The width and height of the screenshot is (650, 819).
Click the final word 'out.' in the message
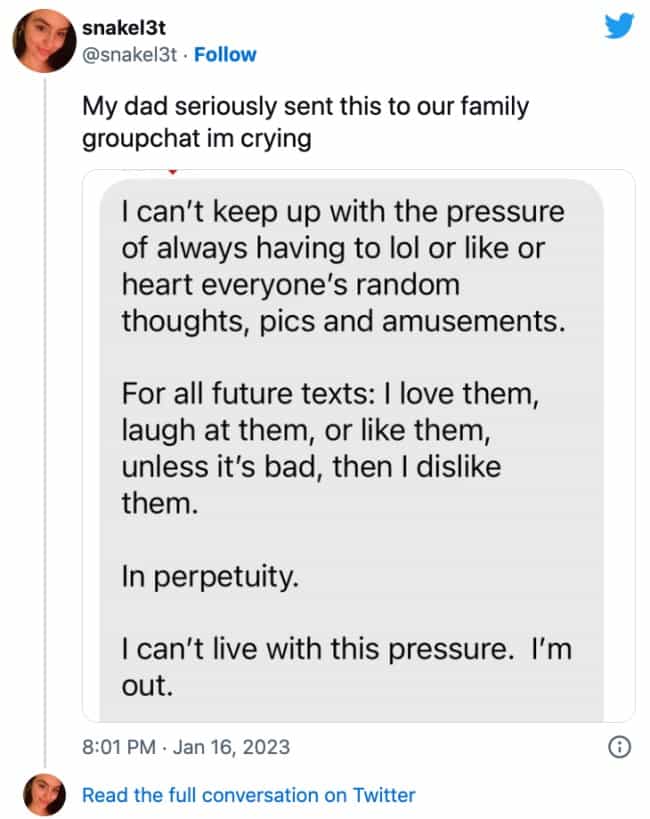tap(146, 688)
